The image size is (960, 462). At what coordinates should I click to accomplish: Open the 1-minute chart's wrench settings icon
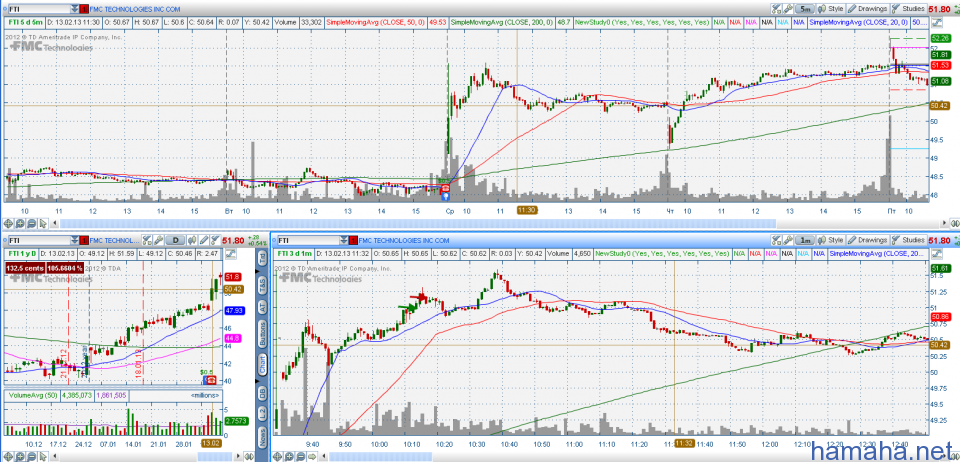[x=788, y=240]
